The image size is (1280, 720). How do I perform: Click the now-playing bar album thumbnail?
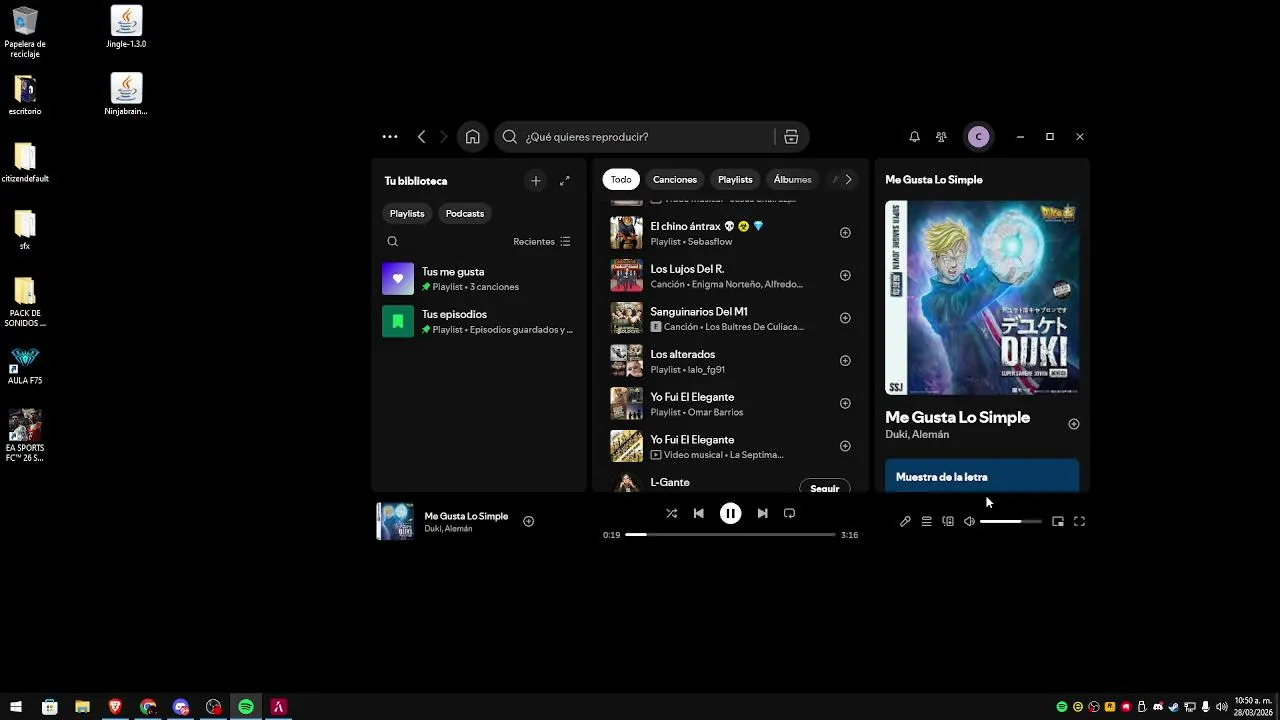tap(395, 521)
